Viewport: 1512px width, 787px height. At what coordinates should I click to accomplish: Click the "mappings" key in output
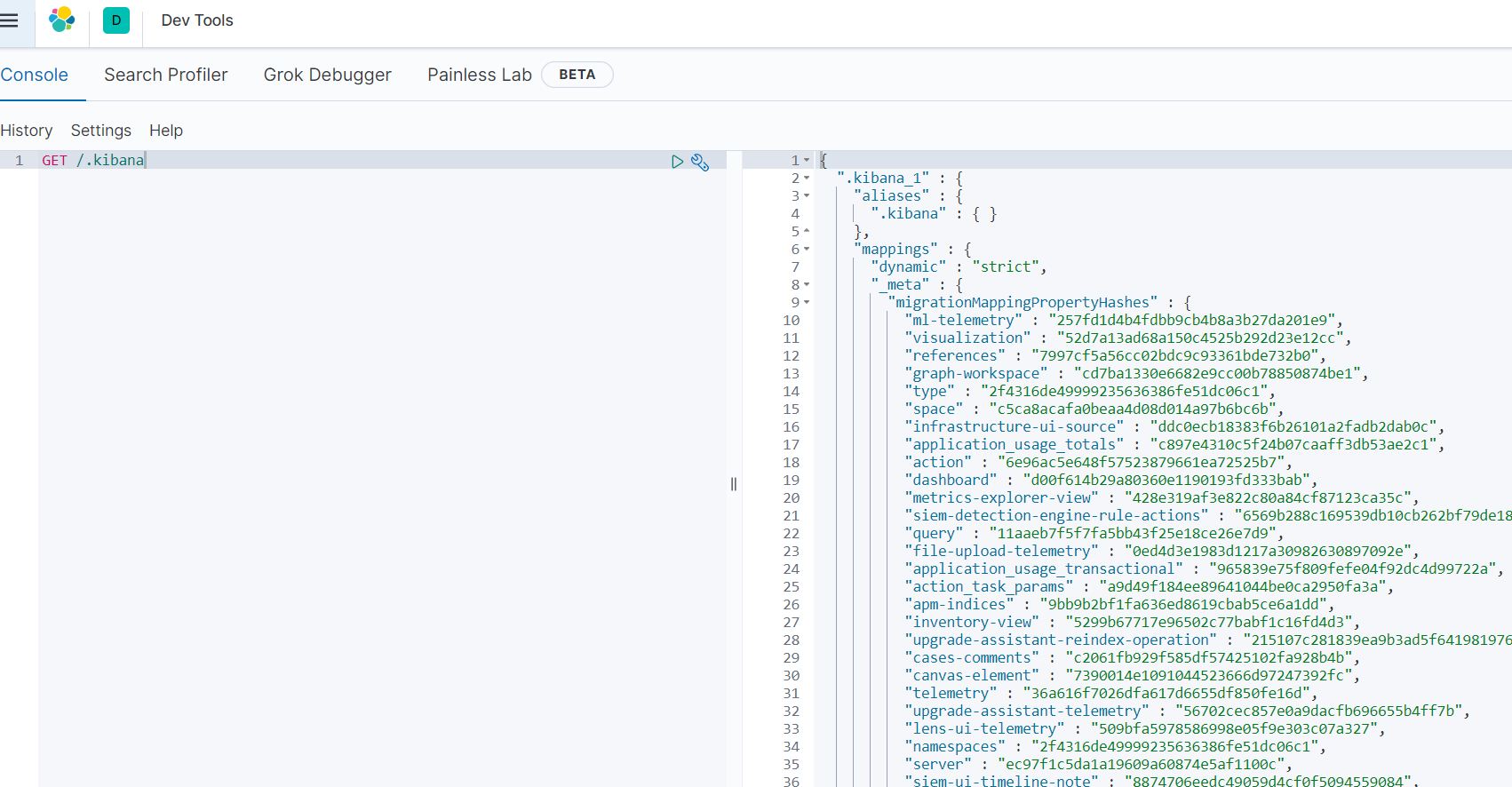click(x=896, y=249)
